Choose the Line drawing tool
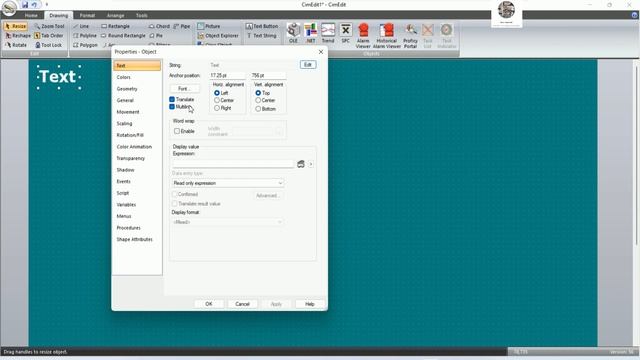This screenshot has height=360, width=640. (81, 26)
